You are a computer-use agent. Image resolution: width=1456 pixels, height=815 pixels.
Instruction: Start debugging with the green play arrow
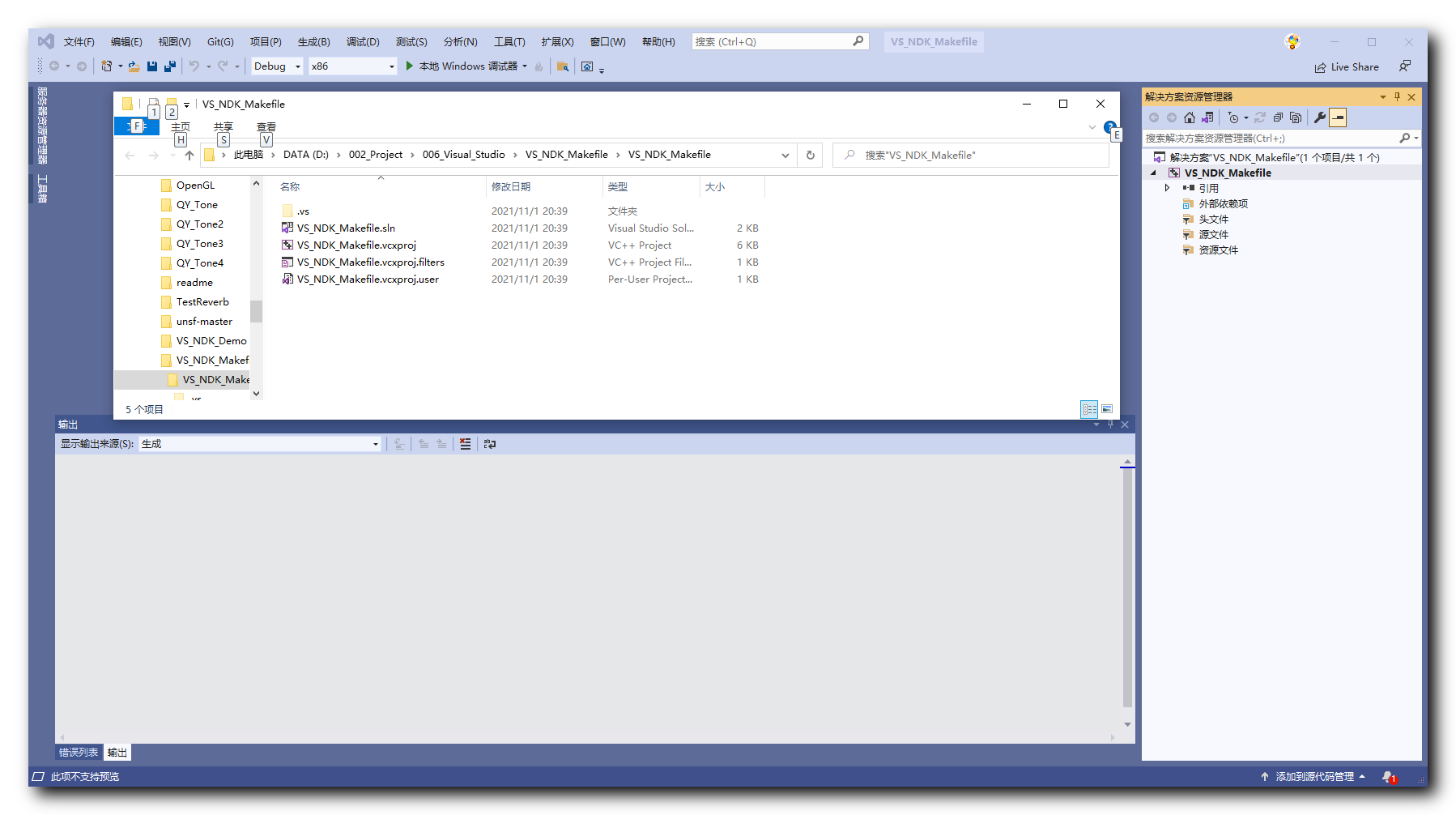(410, 66)
